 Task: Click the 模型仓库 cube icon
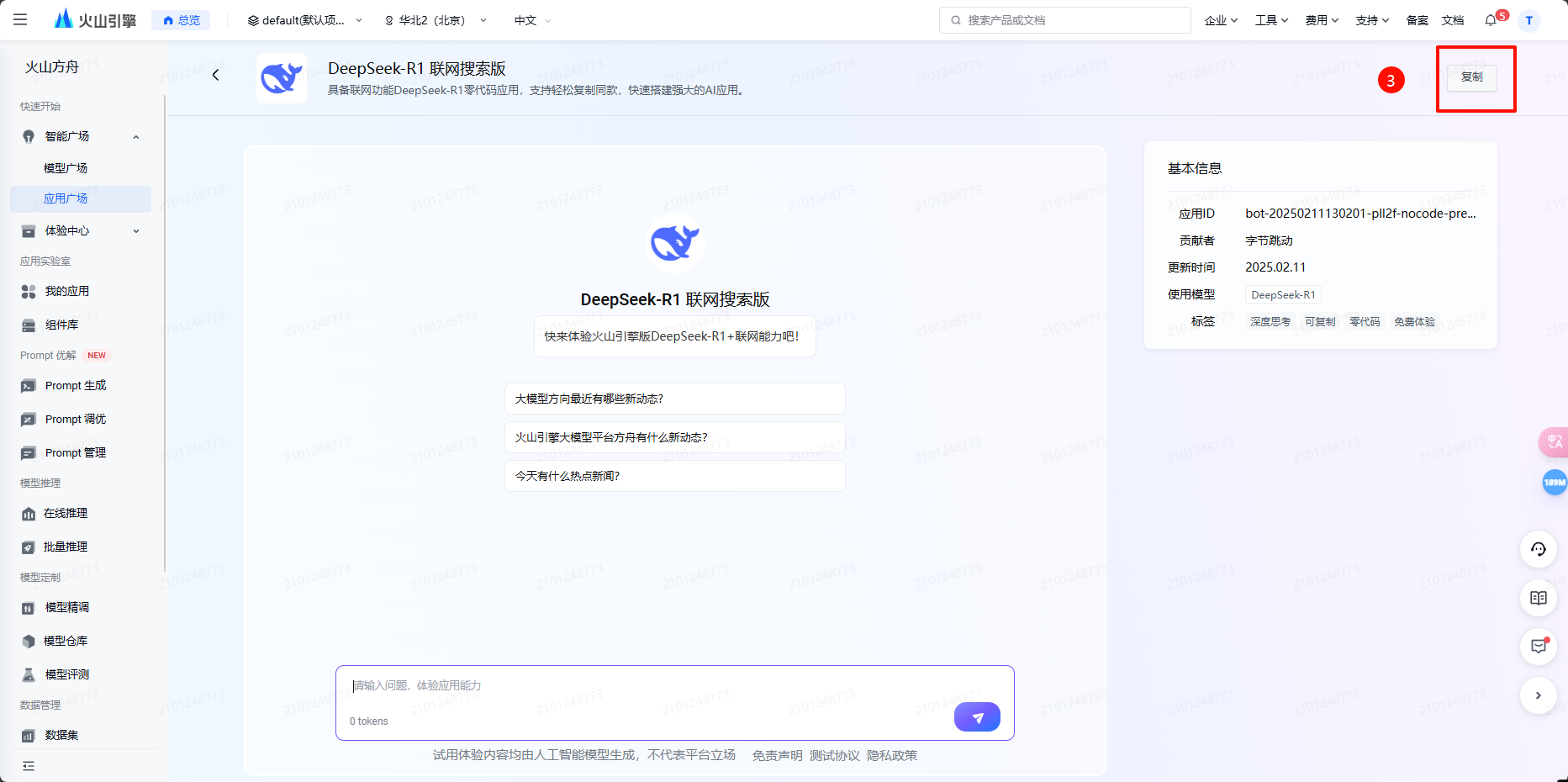29,641
